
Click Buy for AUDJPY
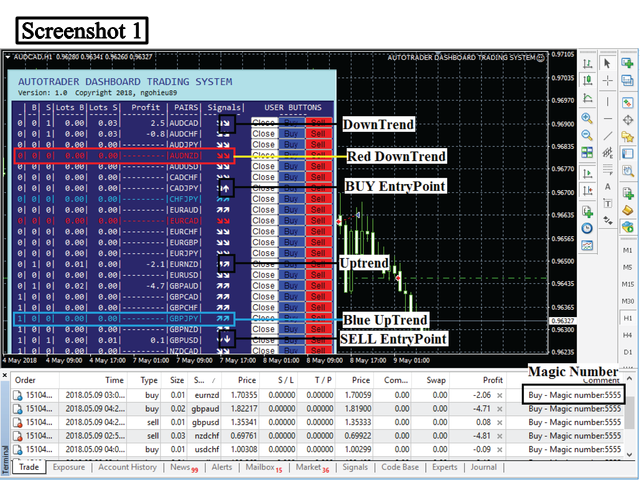(x=291, y=144)
